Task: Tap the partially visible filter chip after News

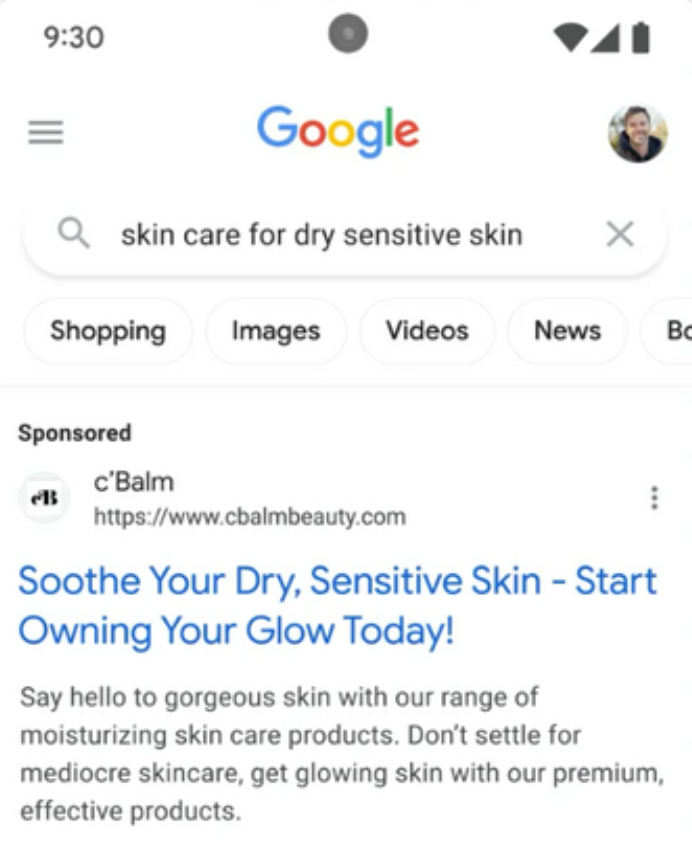Action: pos(667,331)
